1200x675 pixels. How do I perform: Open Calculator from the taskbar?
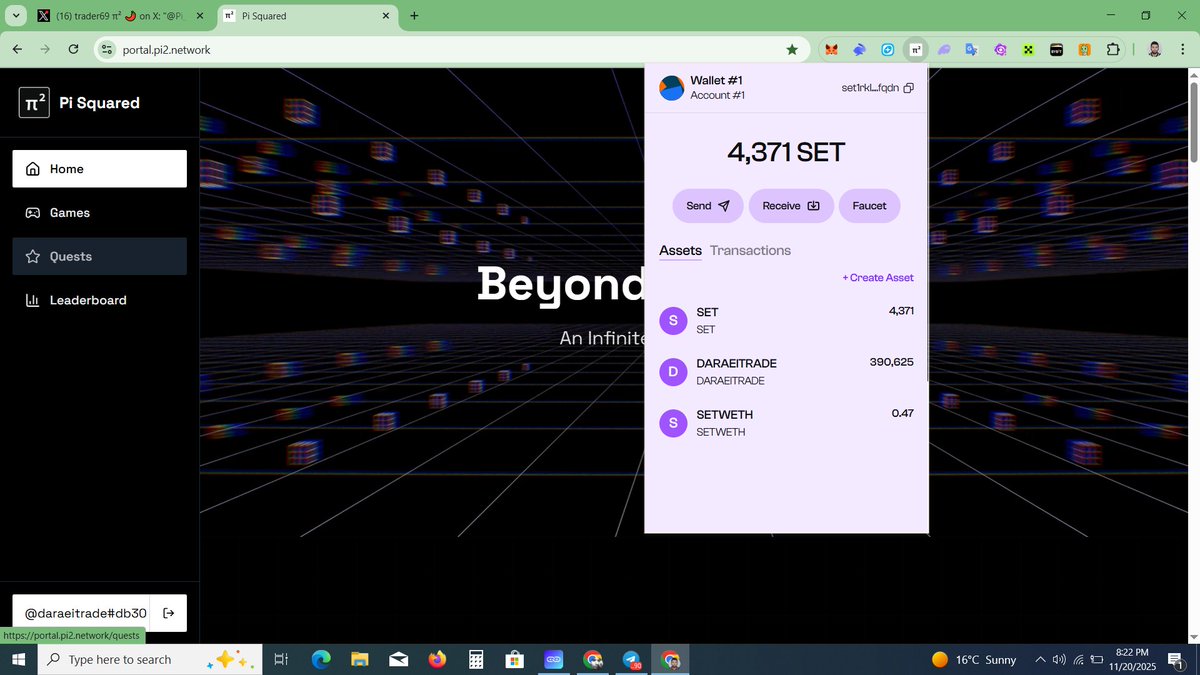click(476, 660)
